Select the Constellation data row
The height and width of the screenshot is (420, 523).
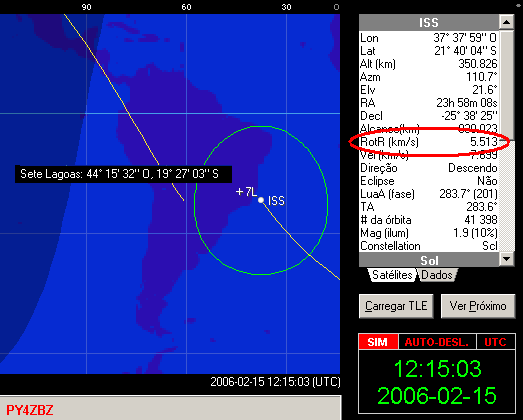tap(429, 246)
